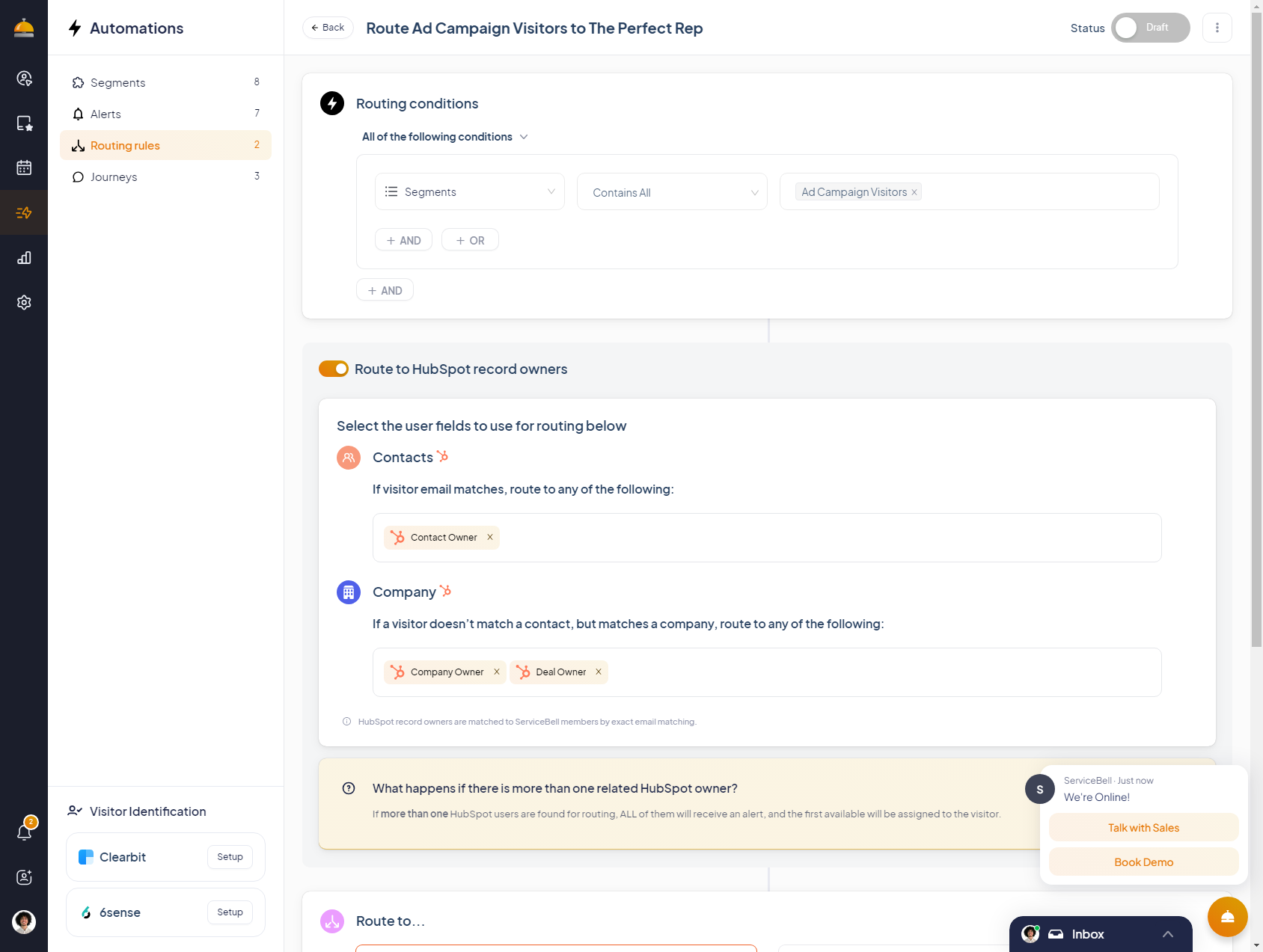Open the visitors icon in left rail
The height and width of the screenshot is (952, 1263).
click(24, 79)
